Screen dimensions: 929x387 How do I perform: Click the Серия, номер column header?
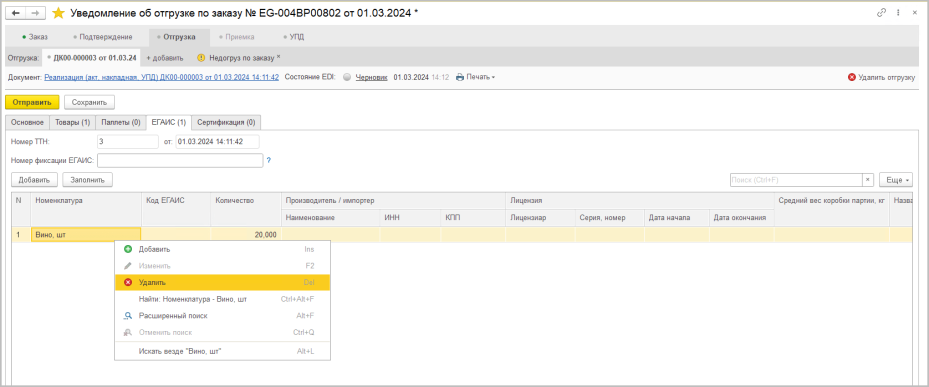[x=610, y=218]
